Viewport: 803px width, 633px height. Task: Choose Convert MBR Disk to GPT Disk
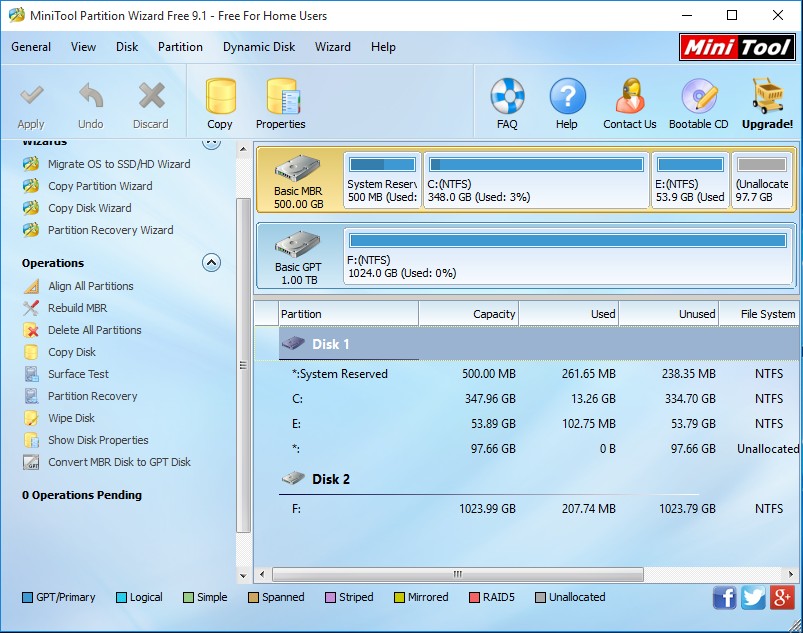click(119, 462)
